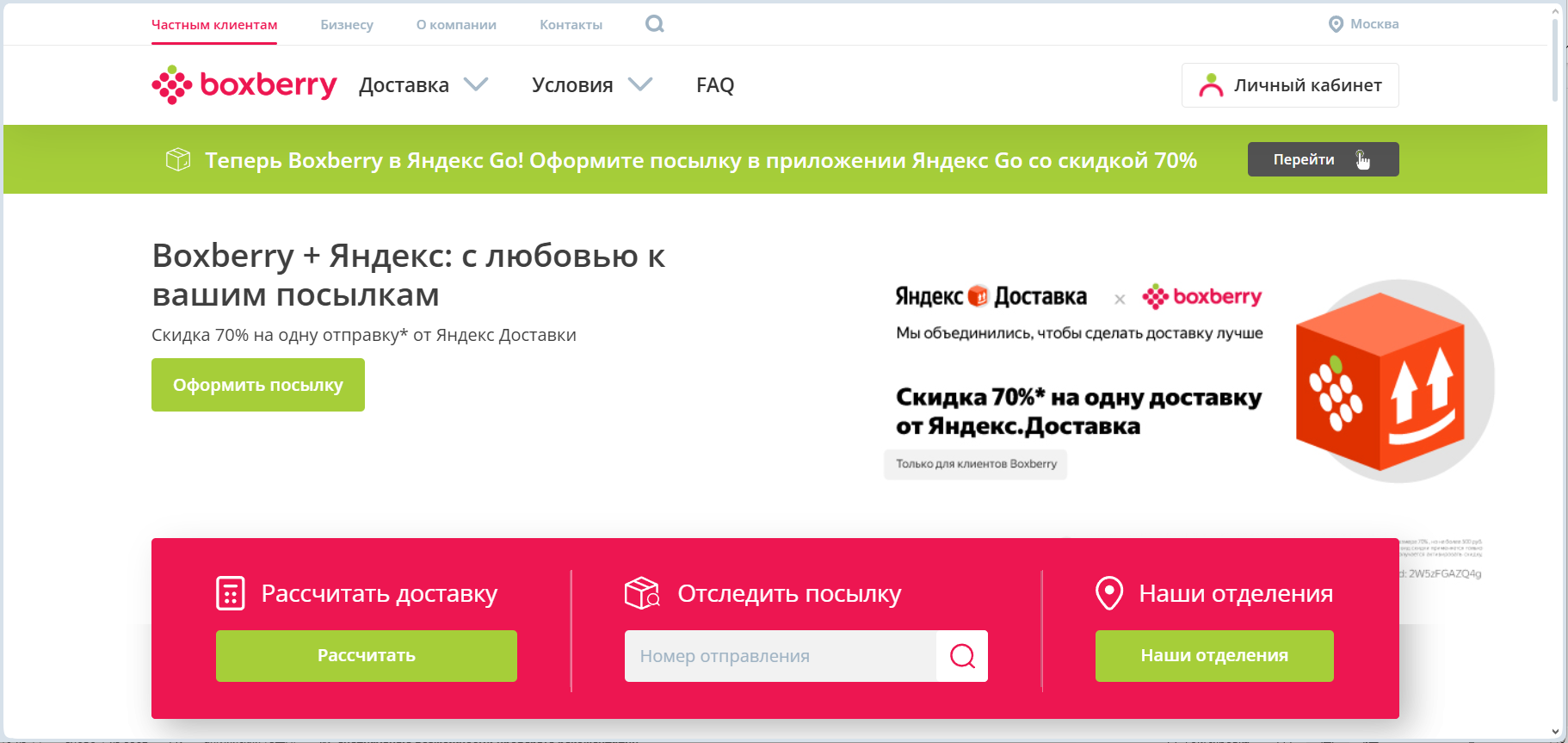The image size is (1568, 743).
Task: Click the Moscow location pin icon
Action: click(x=1336, y=24)
